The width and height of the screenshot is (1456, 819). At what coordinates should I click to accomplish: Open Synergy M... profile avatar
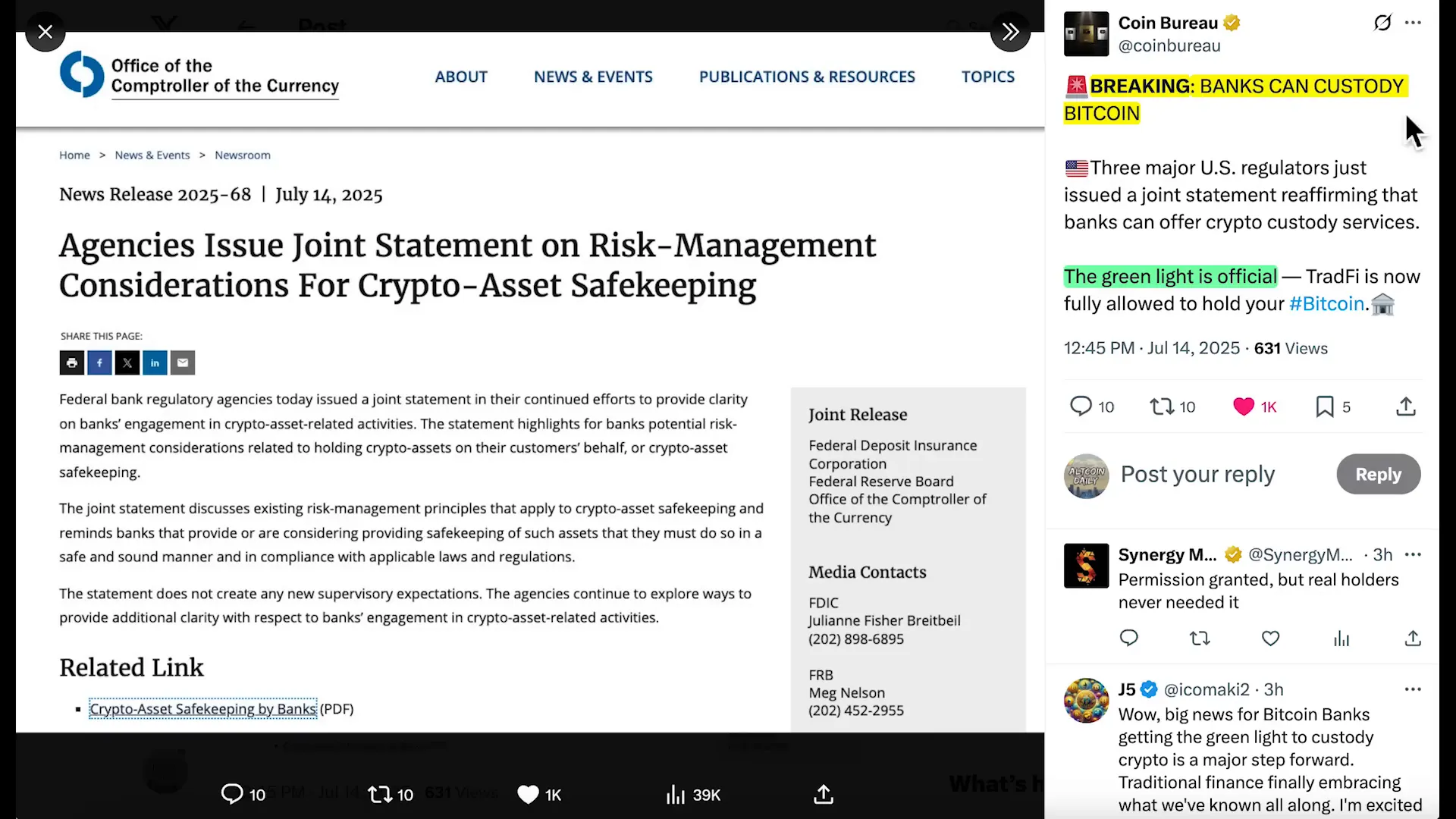[1086, 566]
